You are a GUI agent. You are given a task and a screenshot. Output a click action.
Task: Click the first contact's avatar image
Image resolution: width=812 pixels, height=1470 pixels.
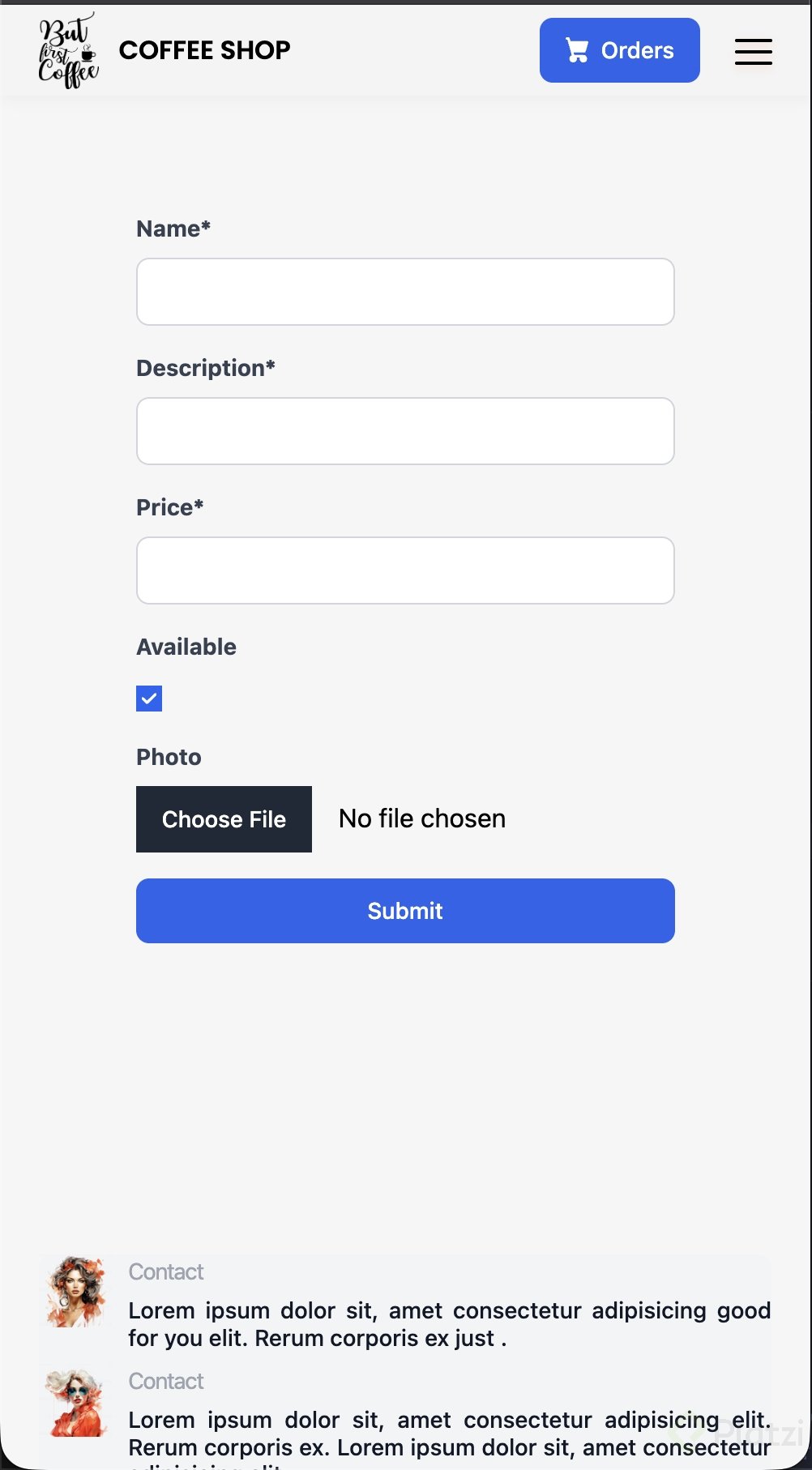(76, 1292)
